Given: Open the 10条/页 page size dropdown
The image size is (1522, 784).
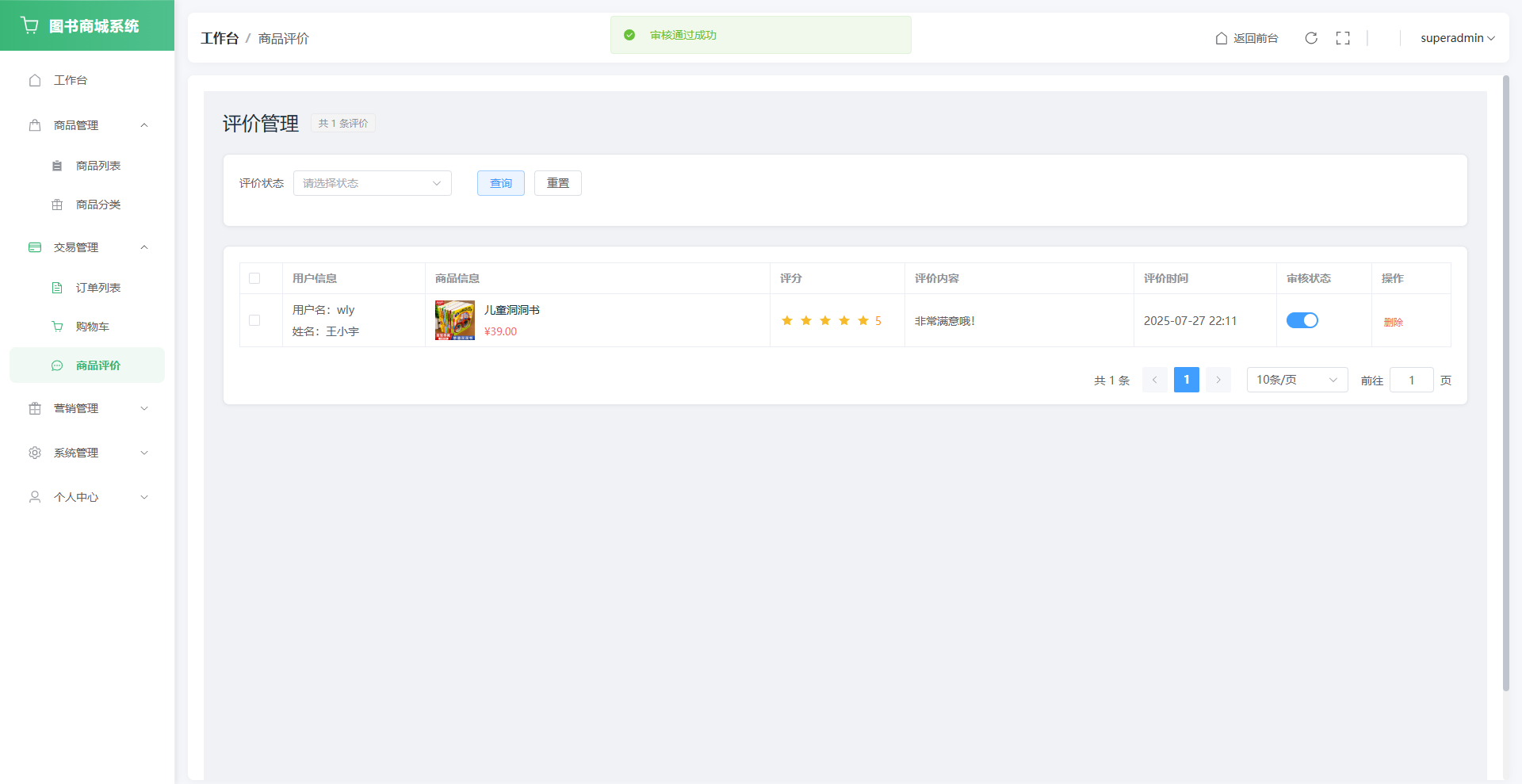Looking at the screenshot, I should point(1296,380).
